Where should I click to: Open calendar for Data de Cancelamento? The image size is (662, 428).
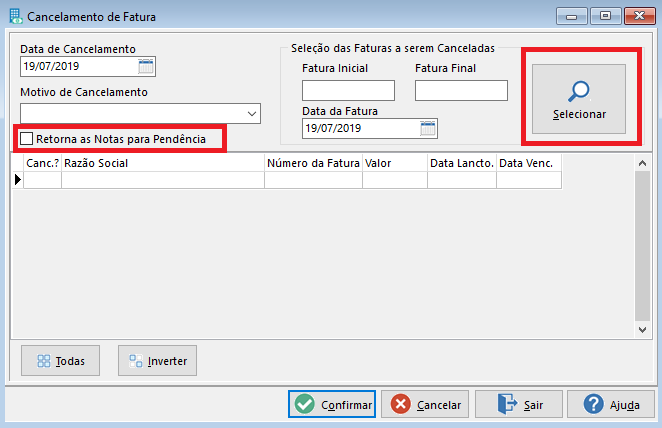(146, 67)
